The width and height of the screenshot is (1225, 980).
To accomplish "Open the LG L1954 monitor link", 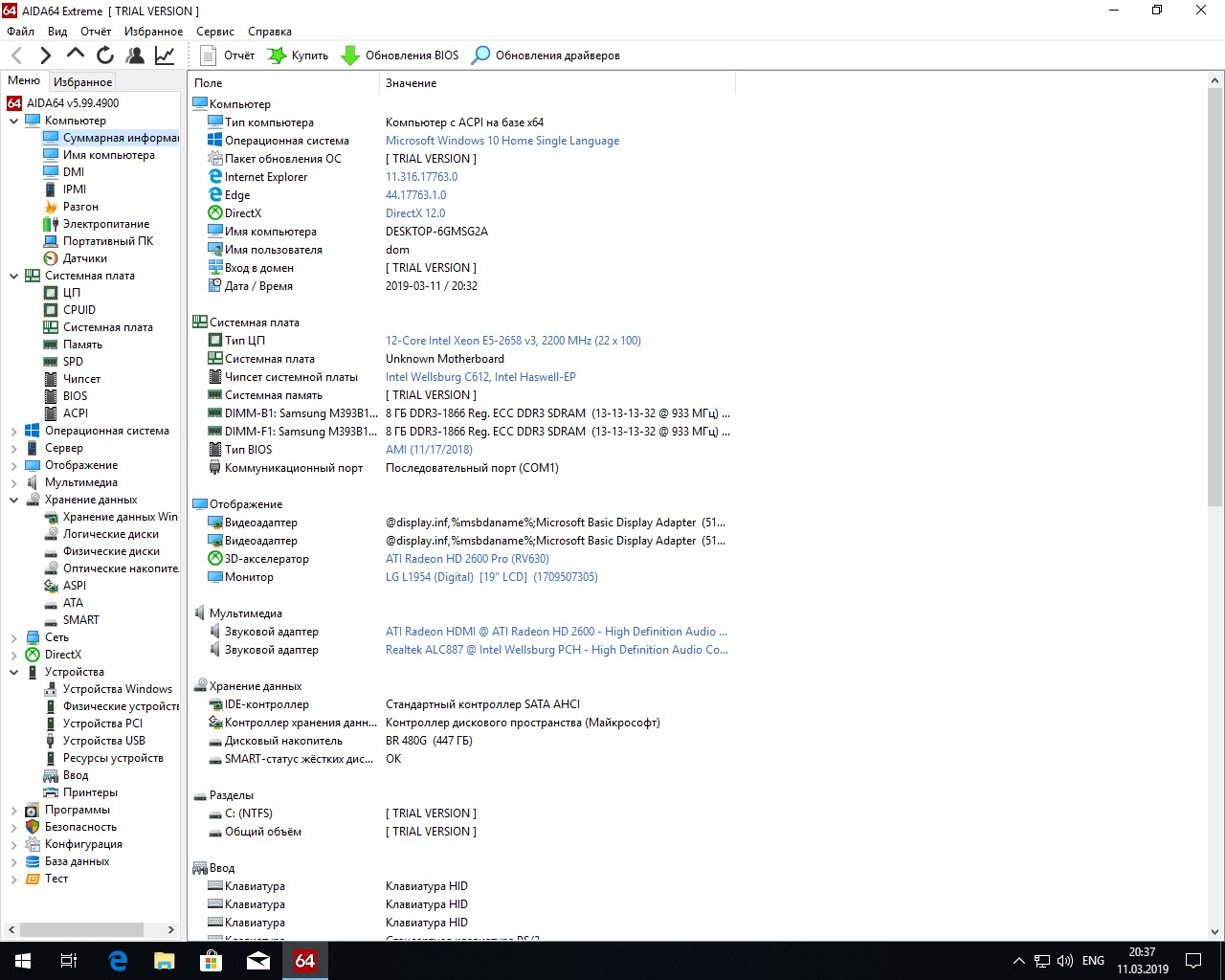I will coord(492,577).
